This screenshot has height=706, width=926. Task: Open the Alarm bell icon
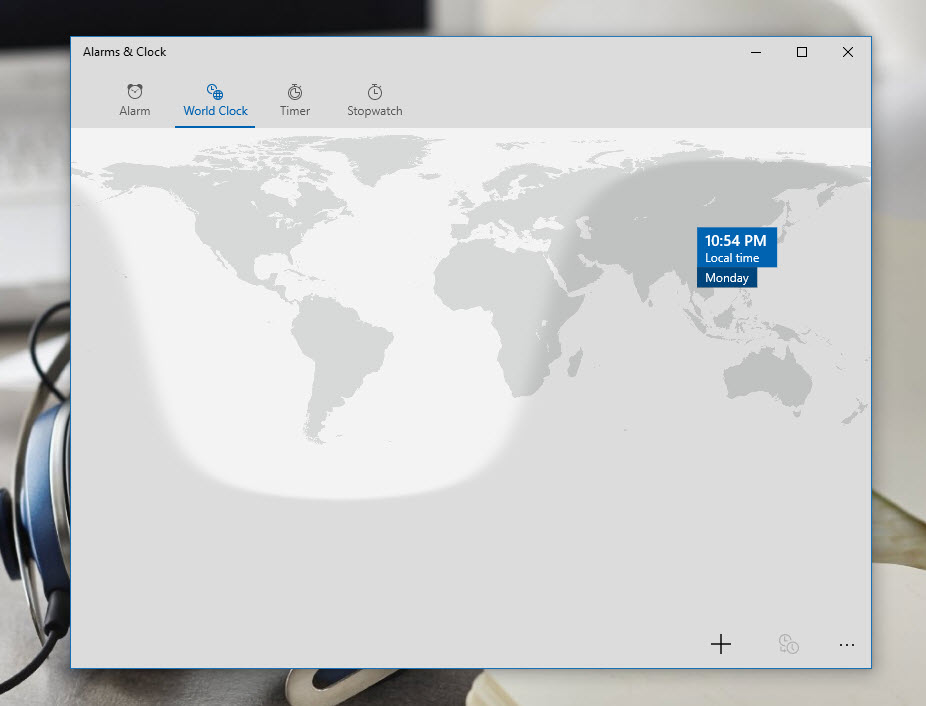click(x=135, y=92)
